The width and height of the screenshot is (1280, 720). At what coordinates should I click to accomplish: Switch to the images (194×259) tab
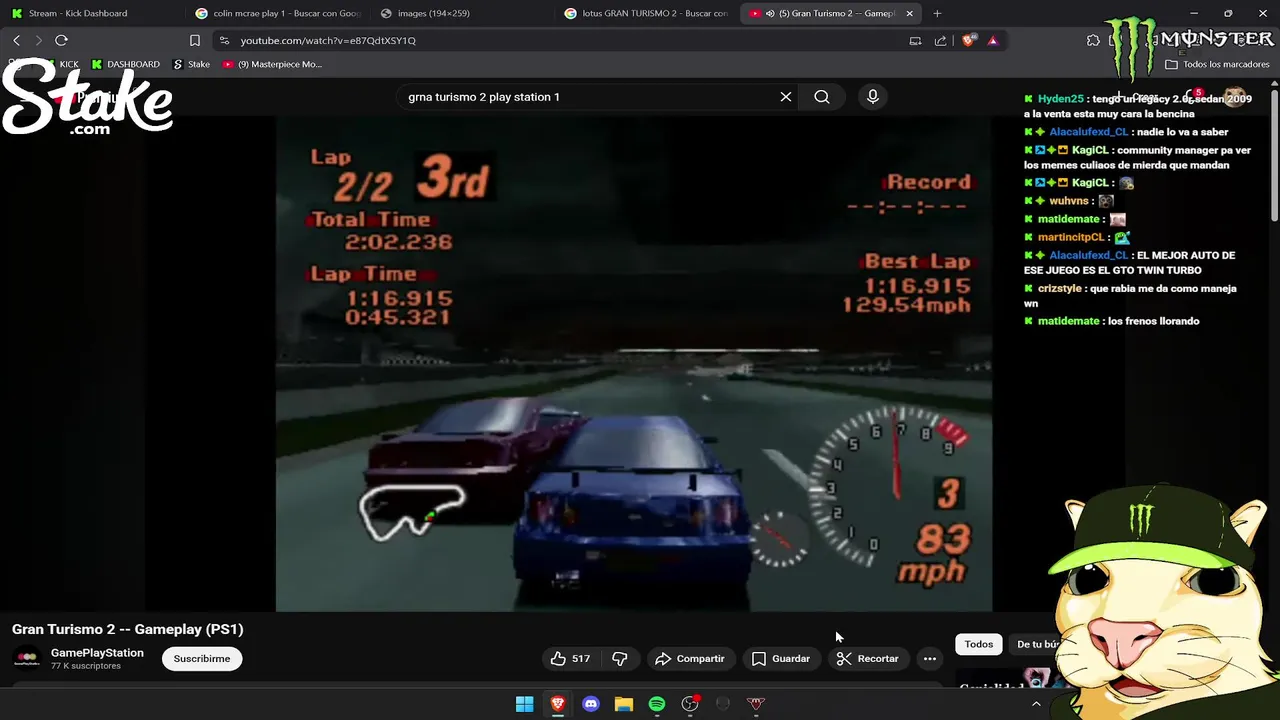pyautogui.click(x=463, y=13)
